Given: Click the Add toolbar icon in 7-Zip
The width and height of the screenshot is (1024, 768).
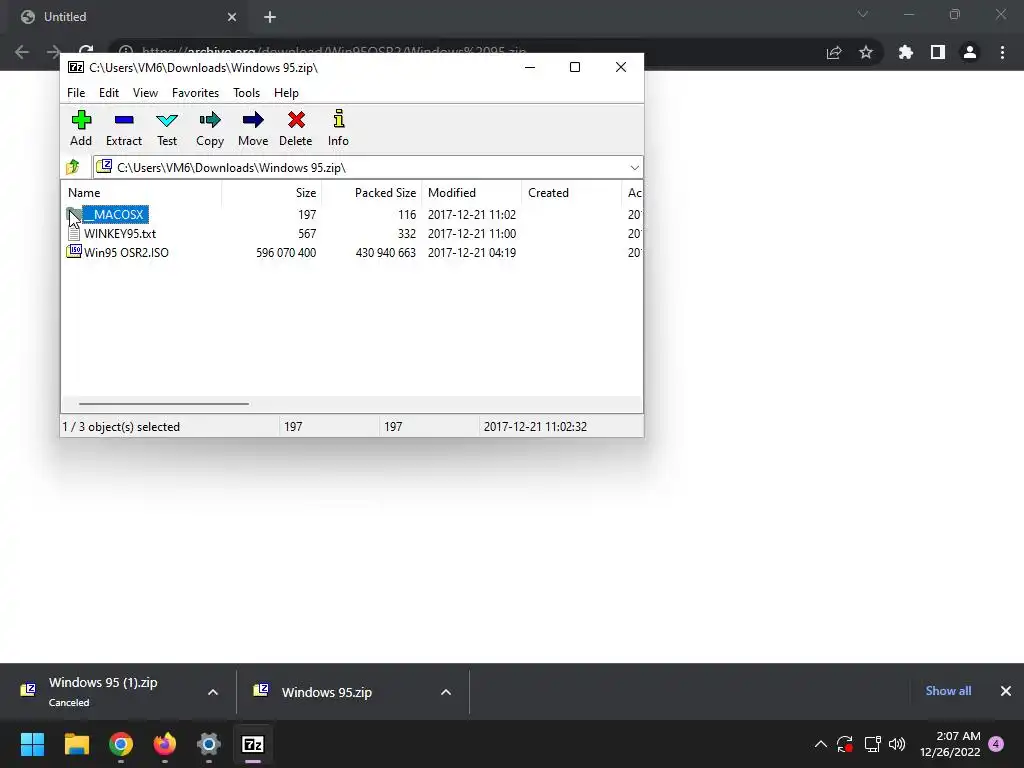Looking at the screenshot, I should [81, 128].
